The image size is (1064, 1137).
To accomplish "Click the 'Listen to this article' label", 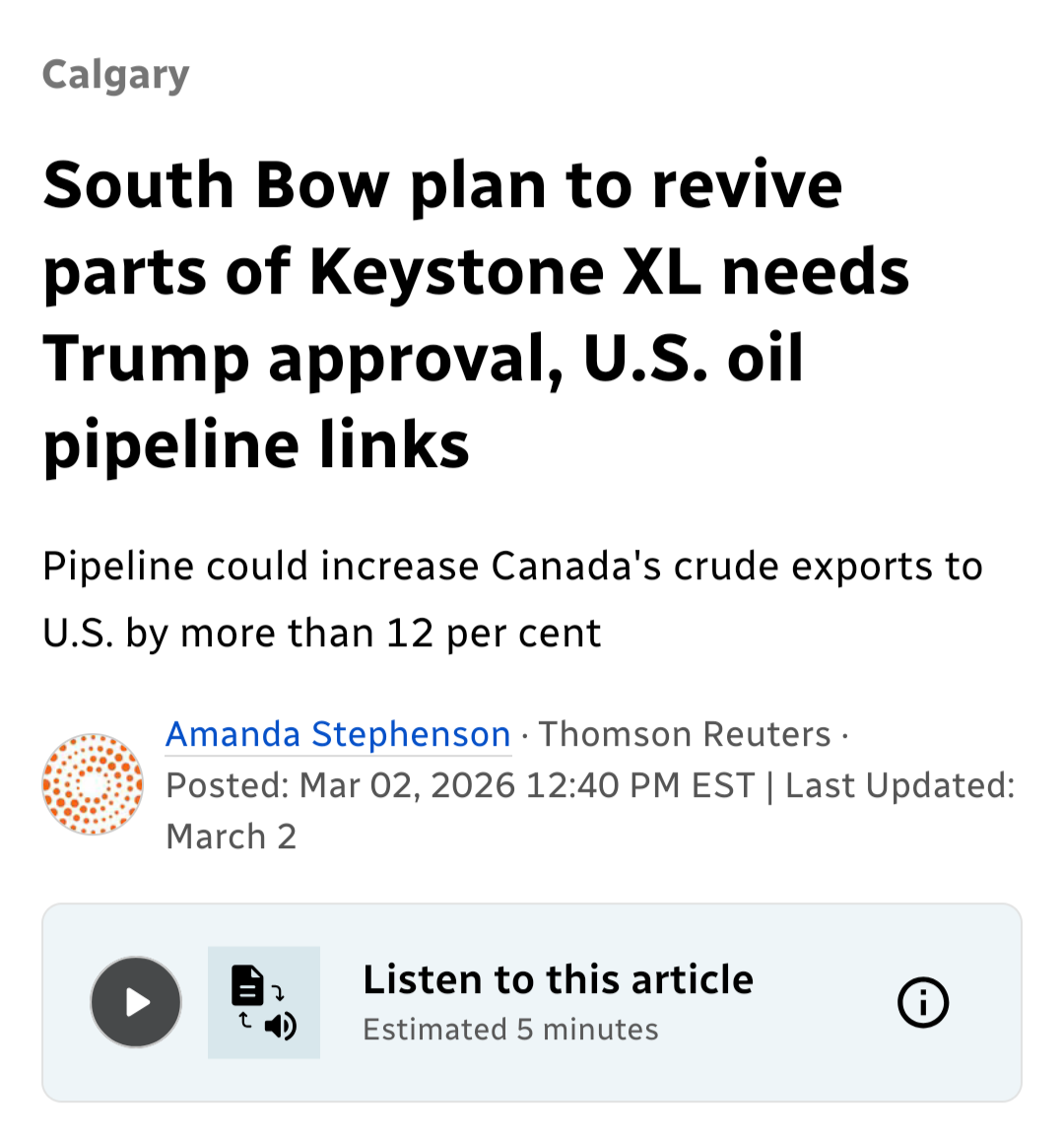I will click(559, 979).
